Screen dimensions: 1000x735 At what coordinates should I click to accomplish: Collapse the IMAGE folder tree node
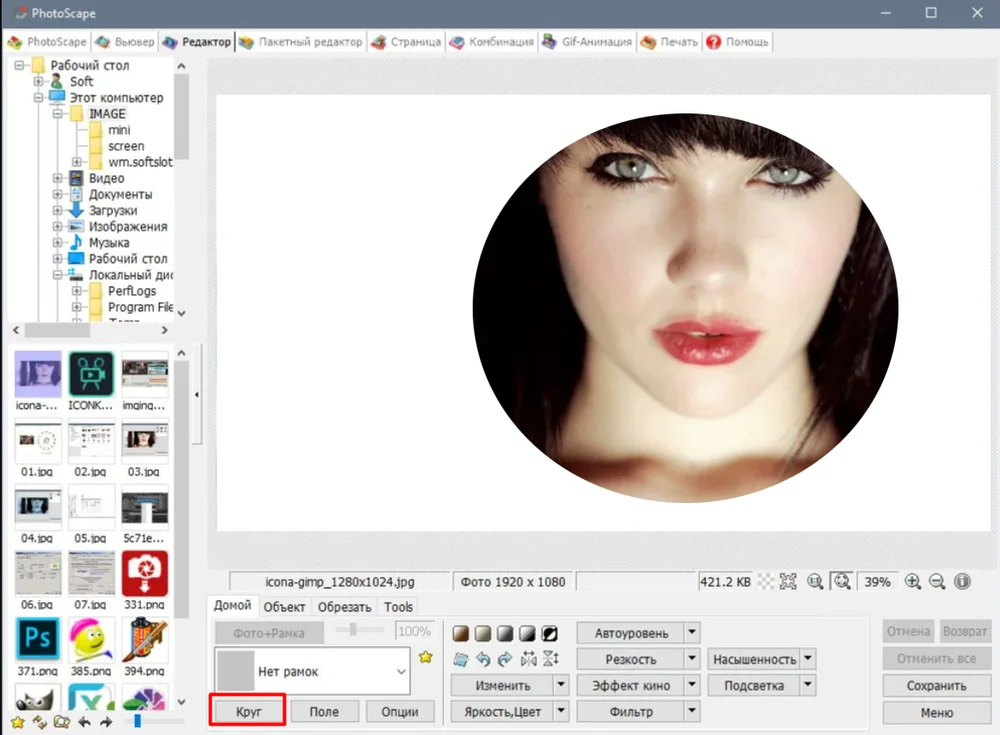pos(57,114)
